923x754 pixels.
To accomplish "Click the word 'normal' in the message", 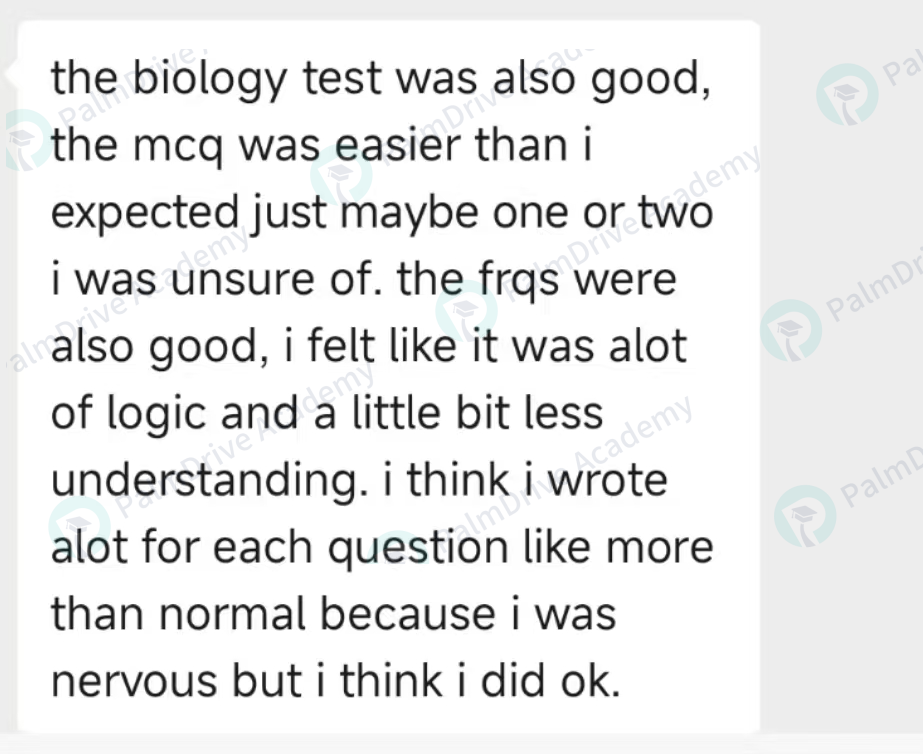I will coord(233,615).
